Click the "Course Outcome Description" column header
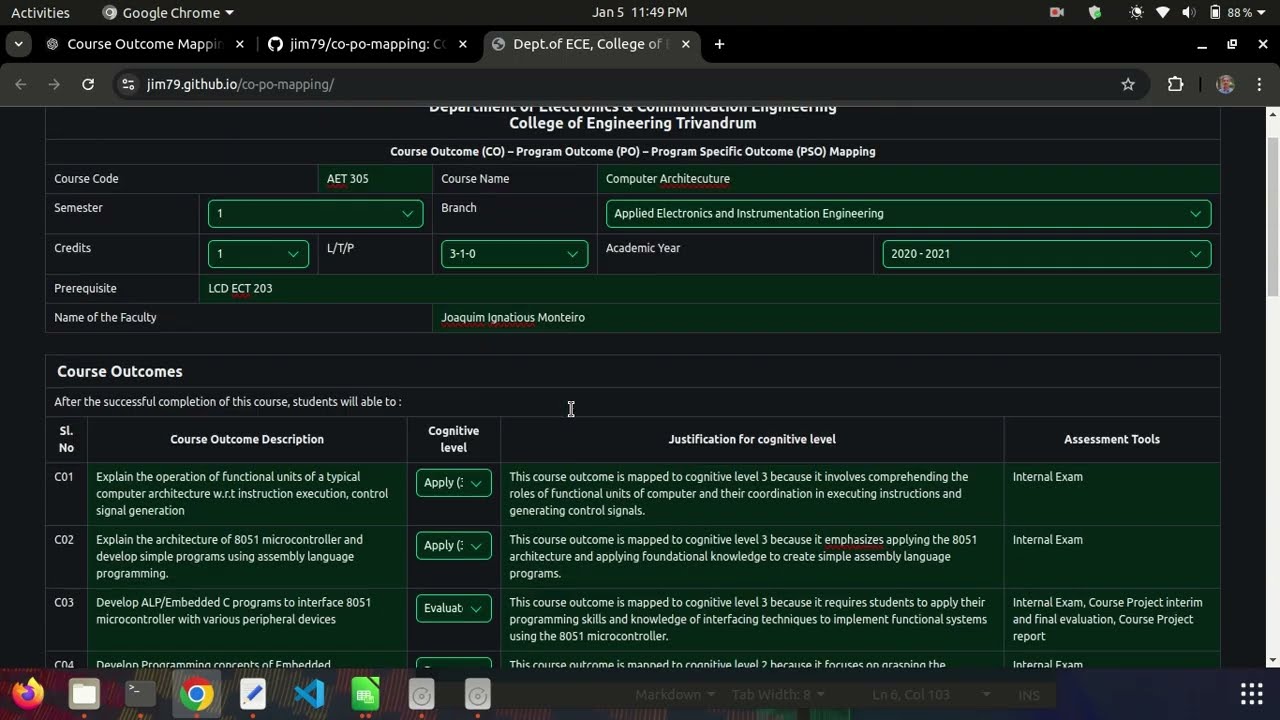 (x=247, y=439)
